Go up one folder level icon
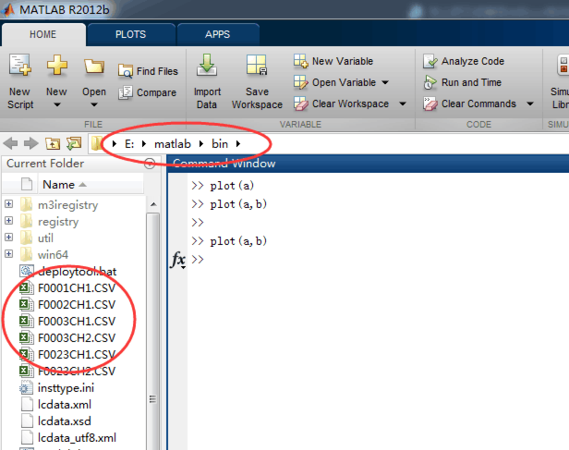Image resolution: width=569 pixels, height=450 pixels. point(53,144)
